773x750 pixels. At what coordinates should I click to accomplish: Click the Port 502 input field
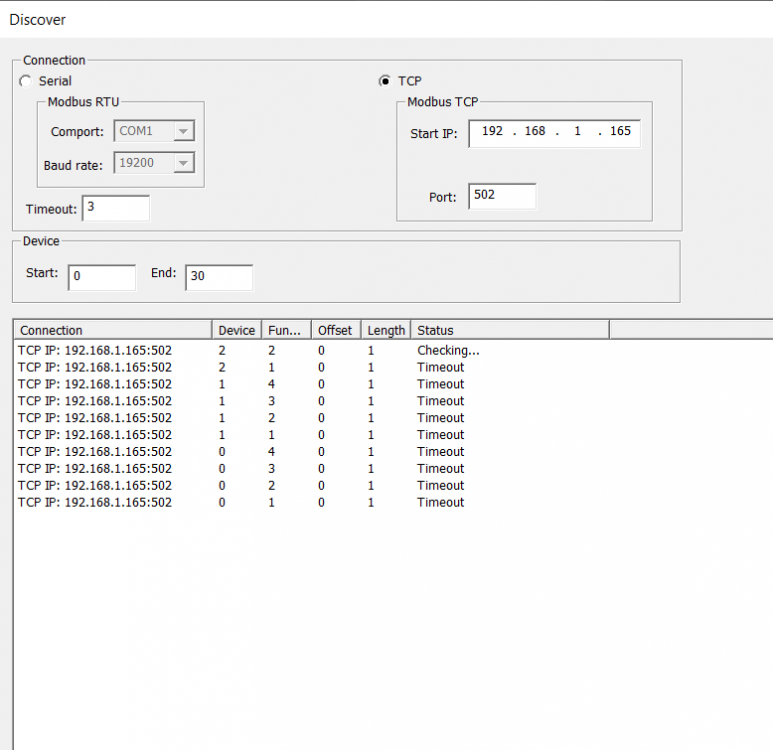[x=503, y=196]
